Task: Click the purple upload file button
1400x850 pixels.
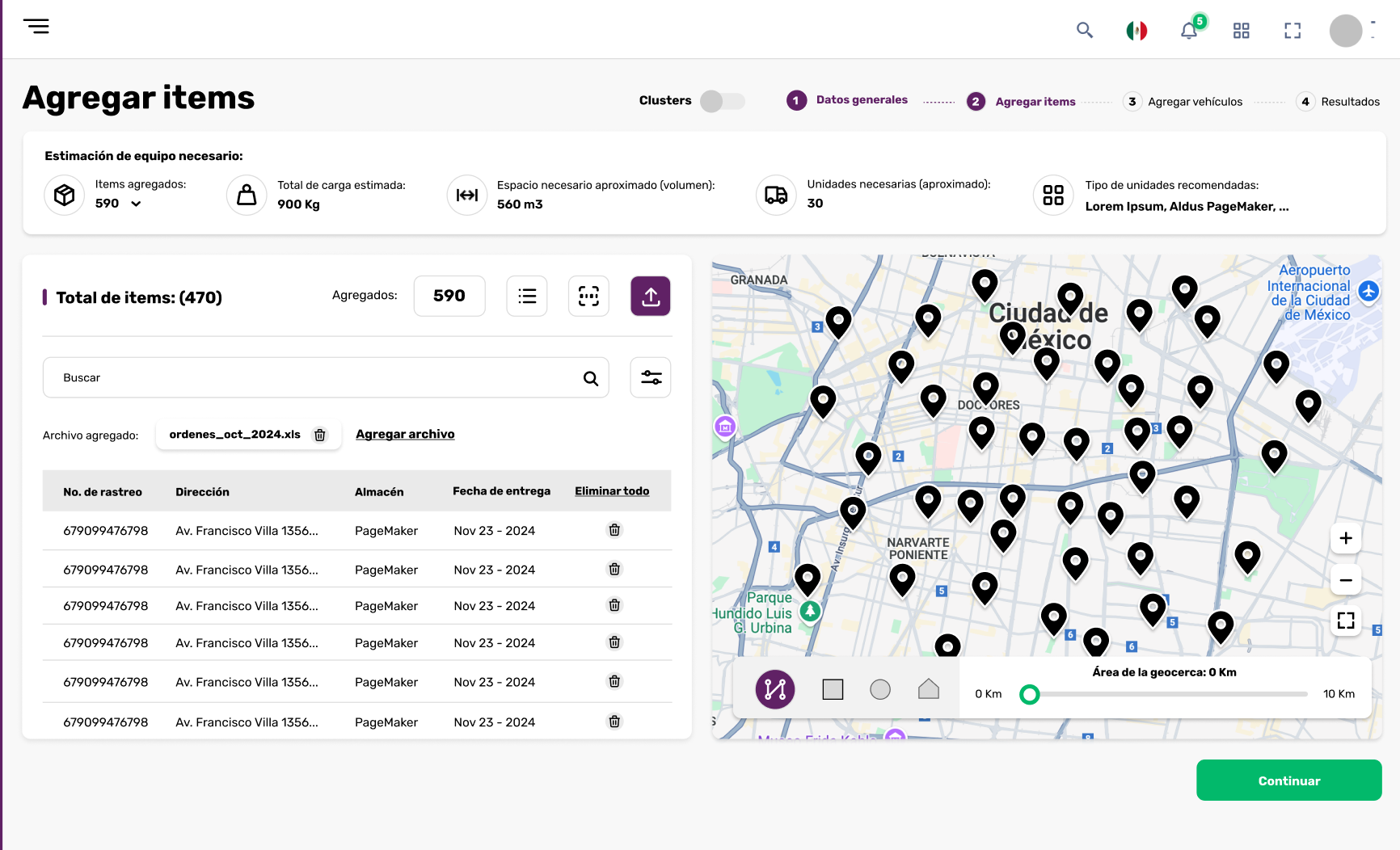Action: tap(650, 297)
